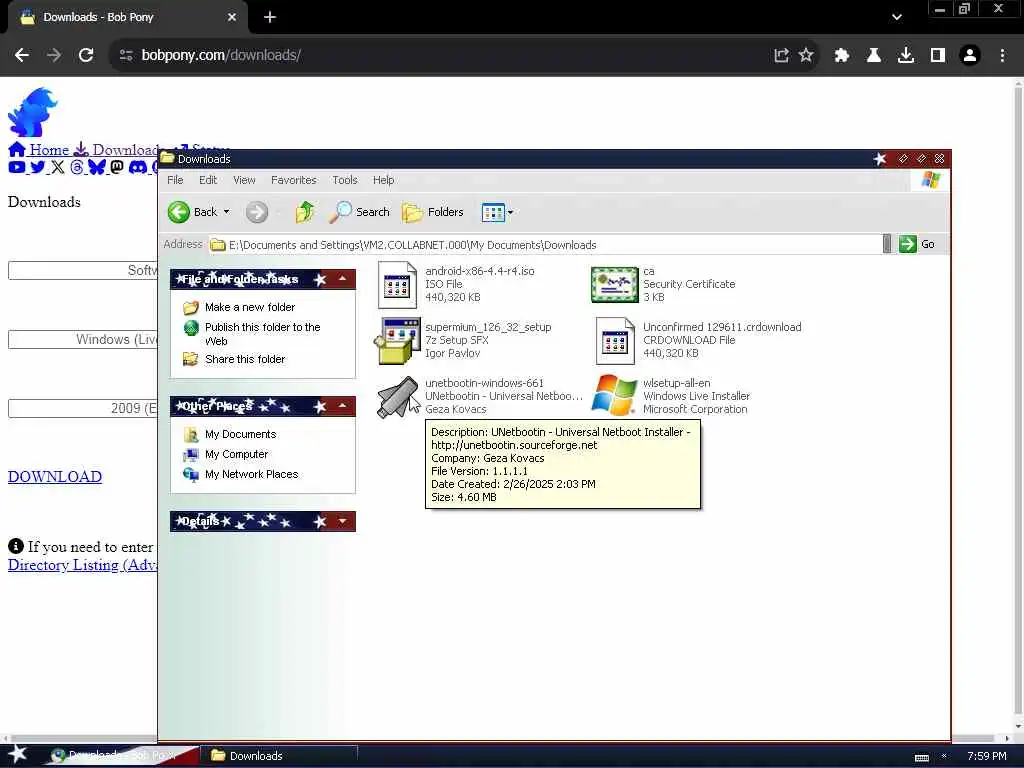Toggle the browser side panel icon
This screenshot has width=1024, height=768.
tap(938, 55)
